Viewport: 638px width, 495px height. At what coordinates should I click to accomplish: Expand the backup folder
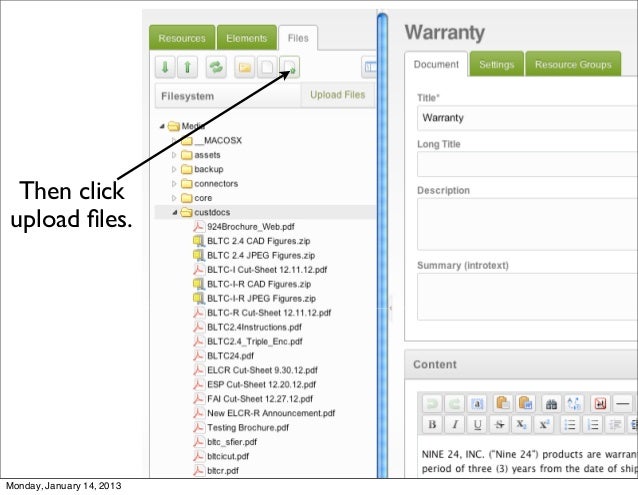[174, 169]
